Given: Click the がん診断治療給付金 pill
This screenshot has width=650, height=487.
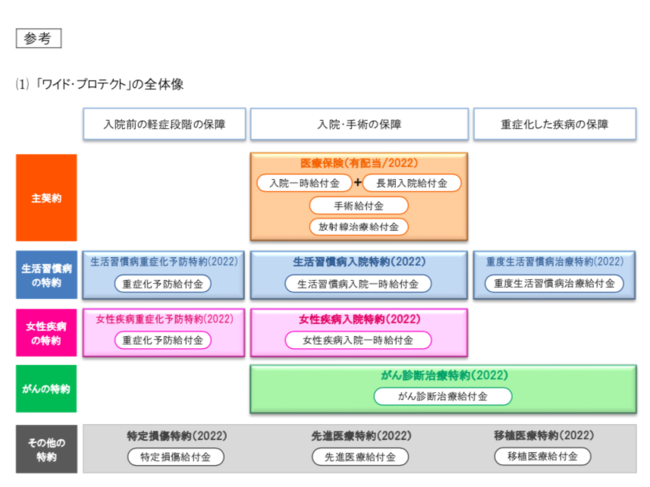Looking at the screenshot, I should 443,396.
